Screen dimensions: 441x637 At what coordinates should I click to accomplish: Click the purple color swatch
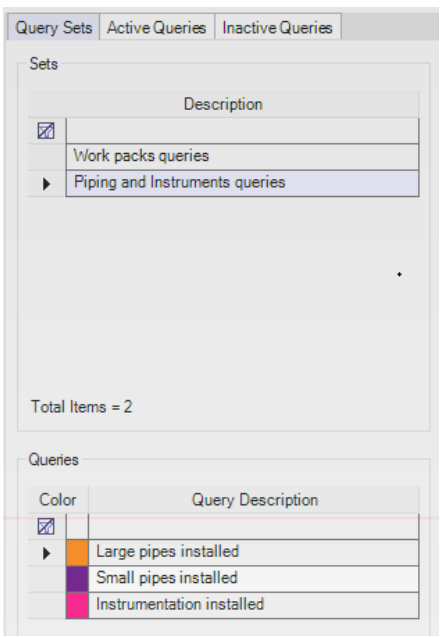[x=77, y=579]
